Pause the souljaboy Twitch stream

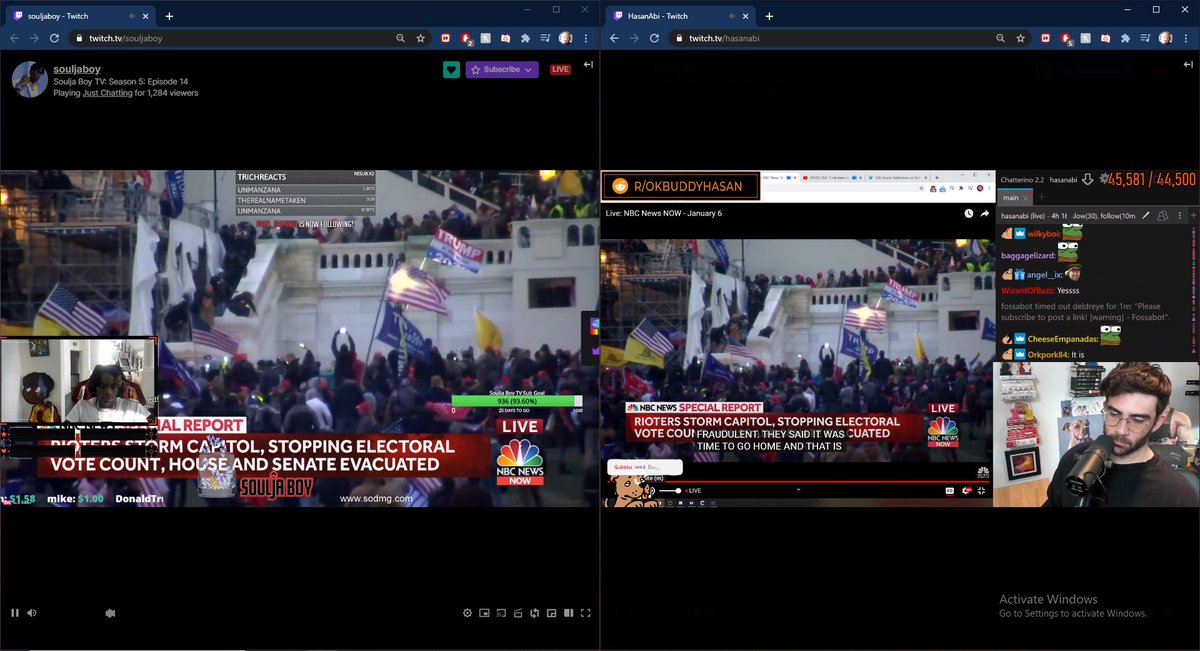pos(15,613)
